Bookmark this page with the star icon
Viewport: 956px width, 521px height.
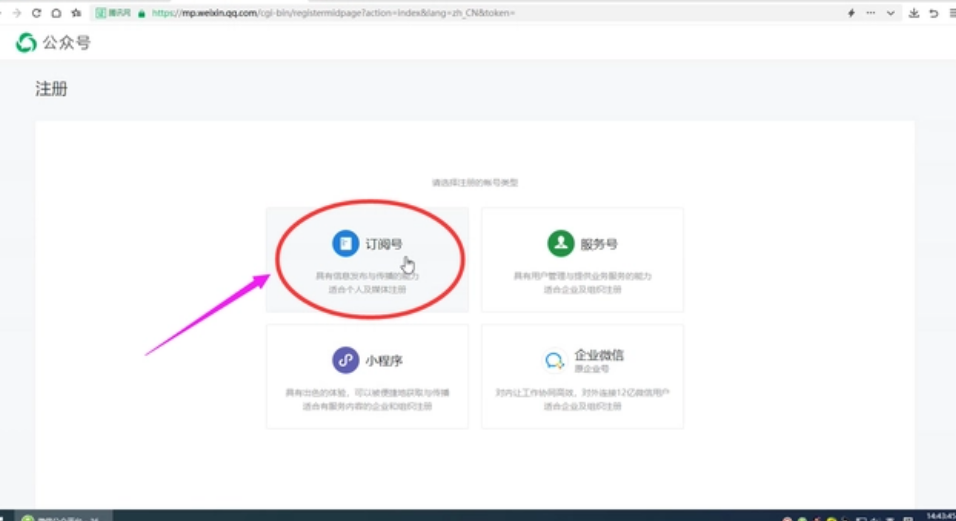[76, 13]
